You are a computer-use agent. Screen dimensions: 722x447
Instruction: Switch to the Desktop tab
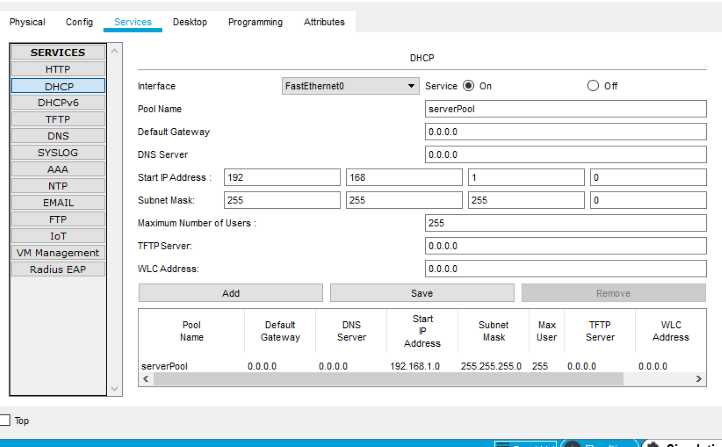pos(190,22)
